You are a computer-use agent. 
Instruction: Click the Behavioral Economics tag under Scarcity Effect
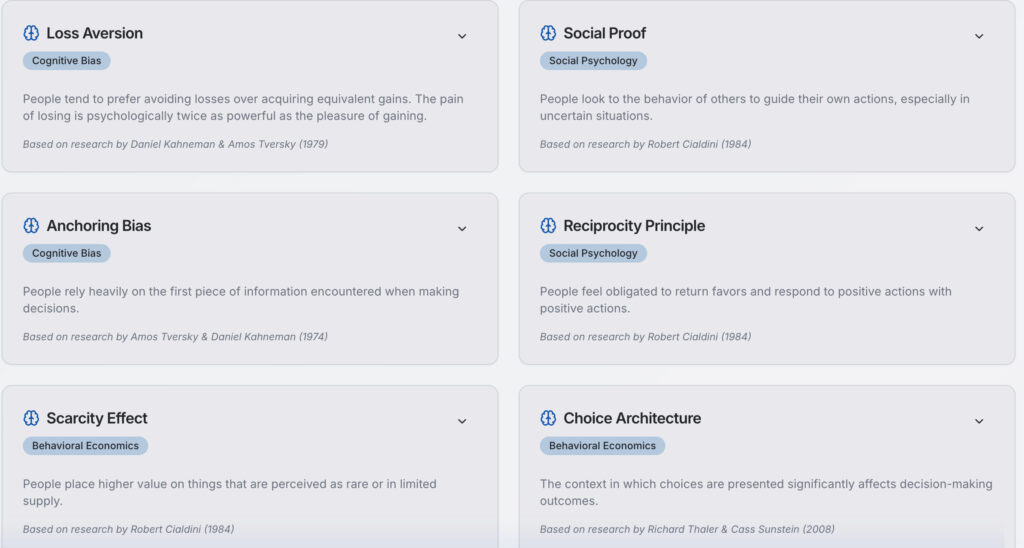85,446
